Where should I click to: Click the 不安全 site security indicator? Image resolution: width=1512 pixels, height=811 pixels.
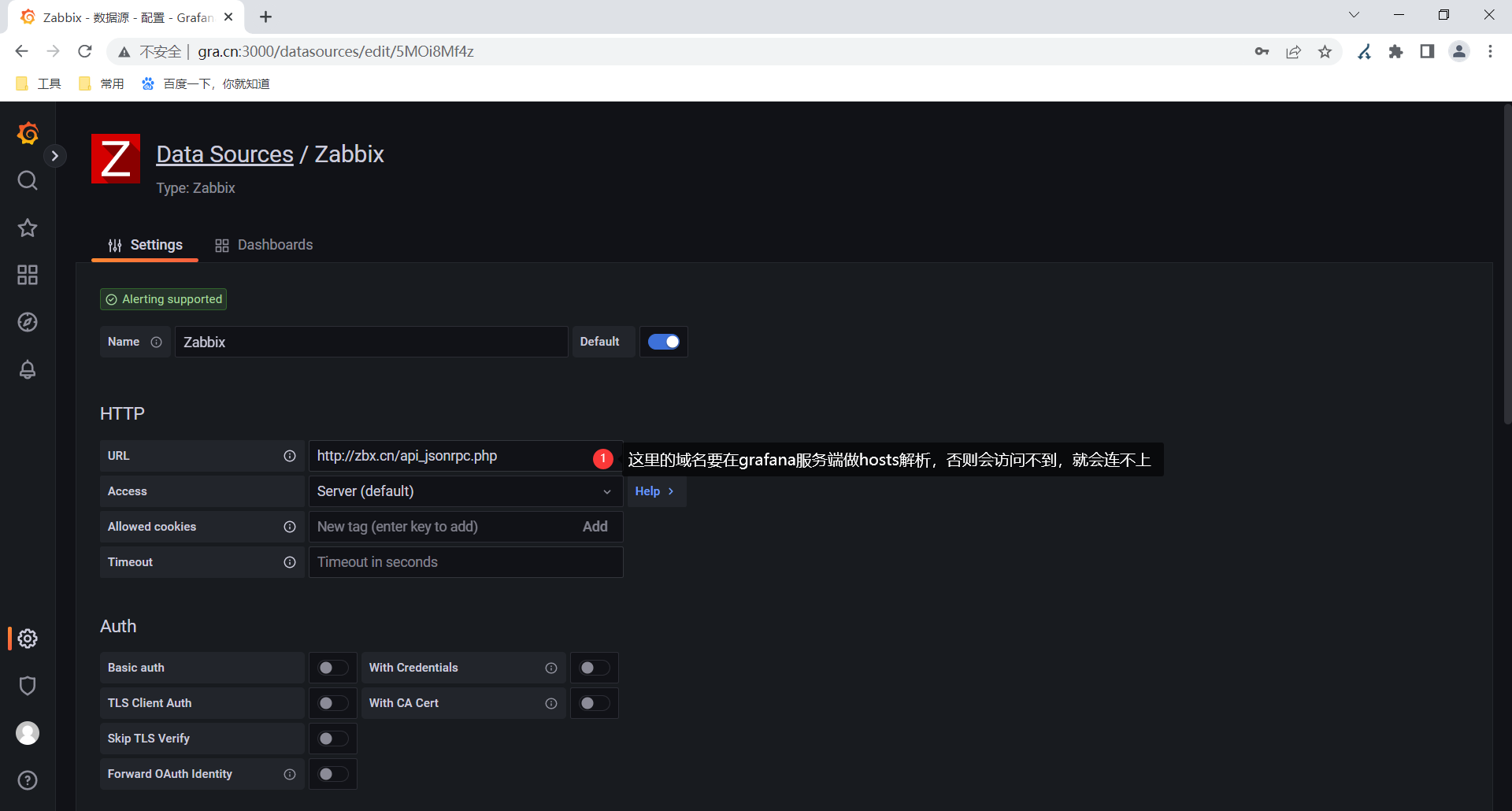[x=150, y=51]
